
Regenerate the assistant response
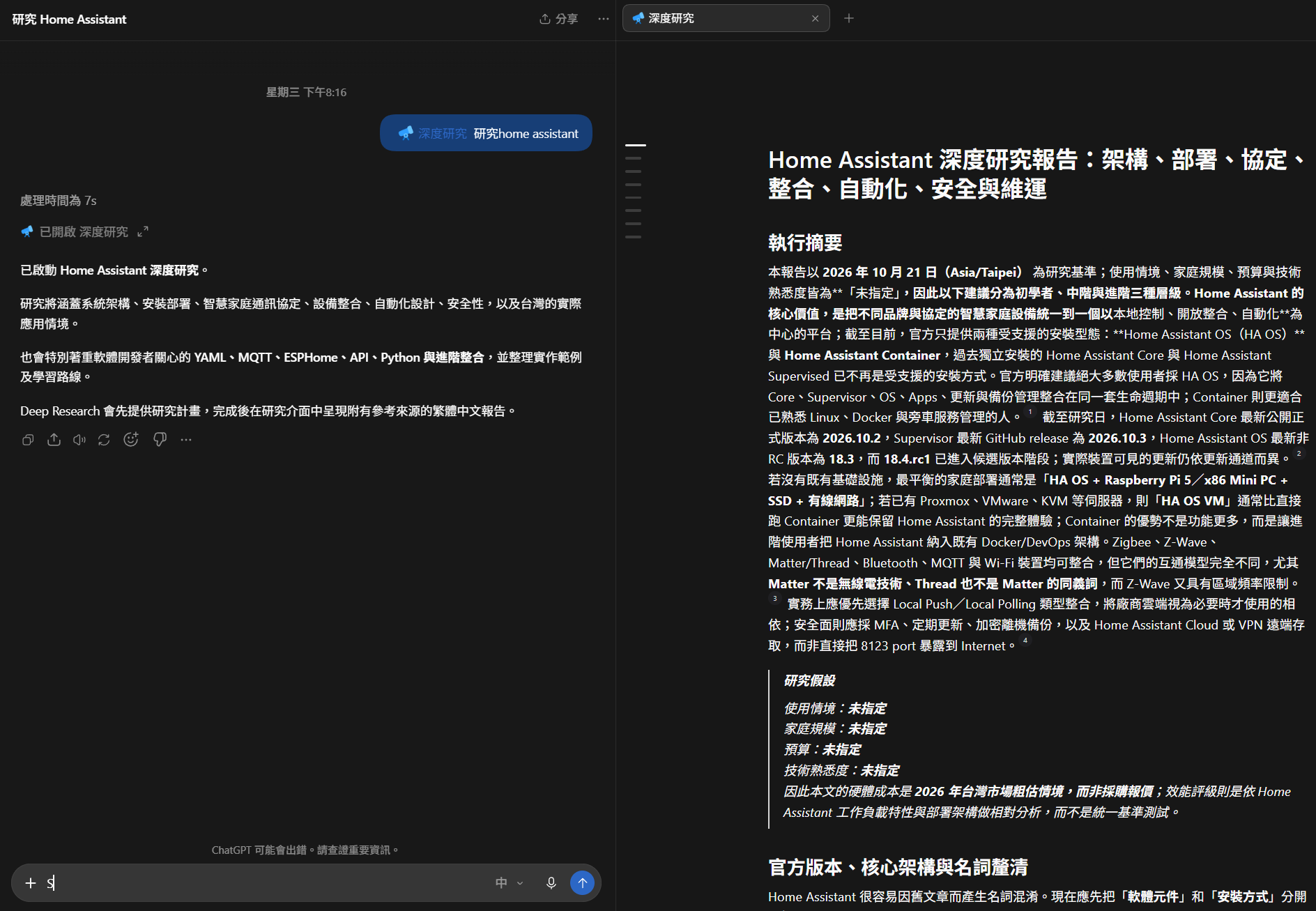pos(104,440)
